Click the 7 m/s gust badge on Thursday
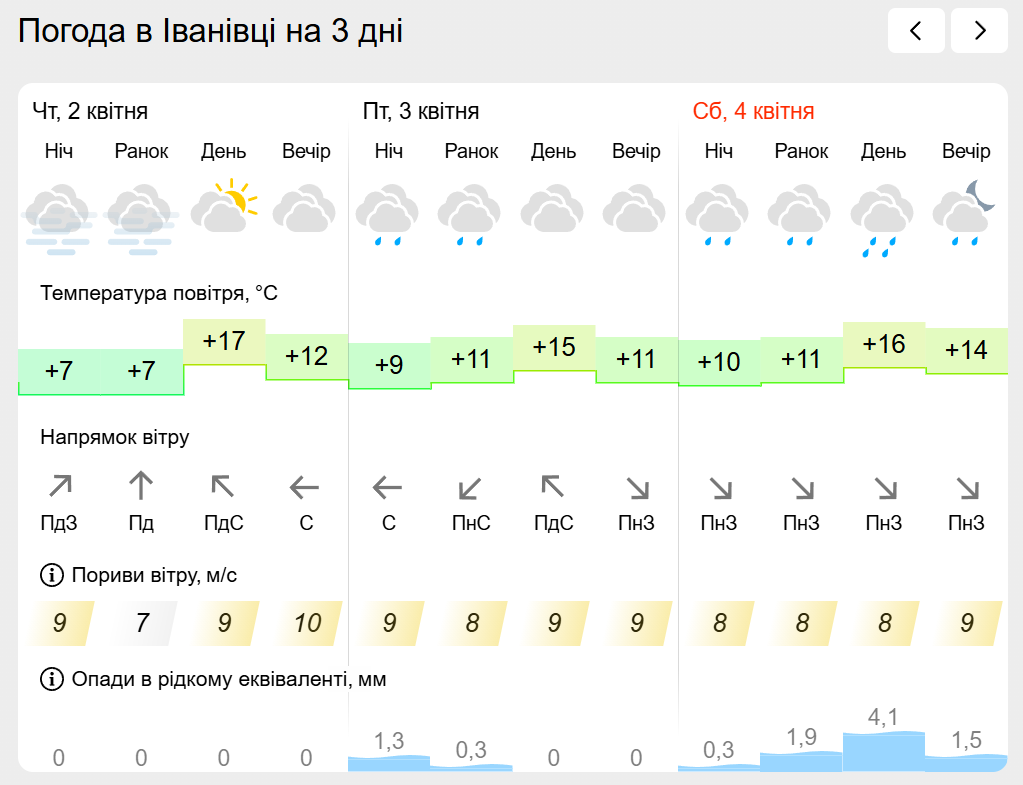 coord(141,623)
